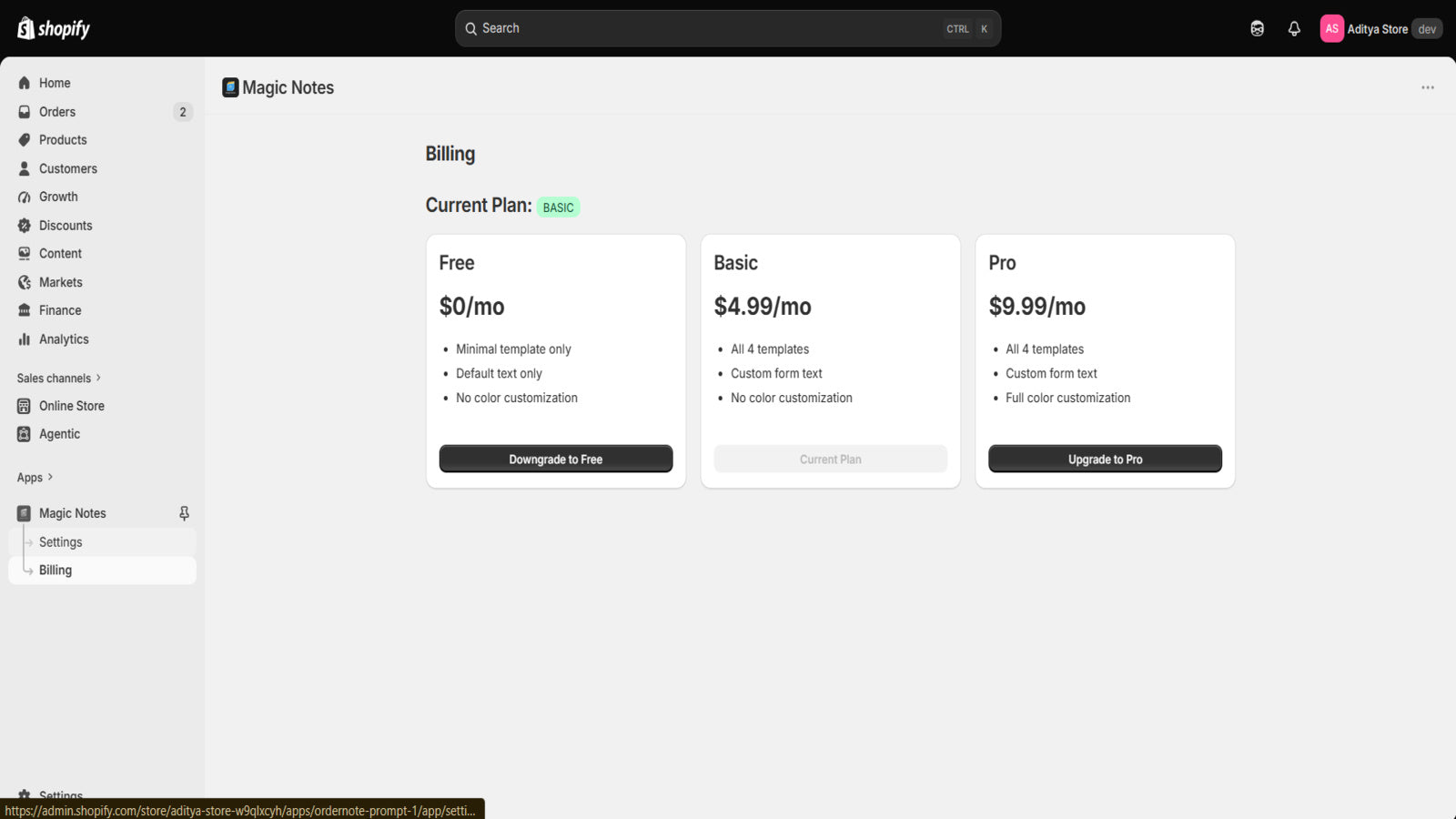Click the Free plan title
1456x819 pixels.
click(x=457, y=263)
